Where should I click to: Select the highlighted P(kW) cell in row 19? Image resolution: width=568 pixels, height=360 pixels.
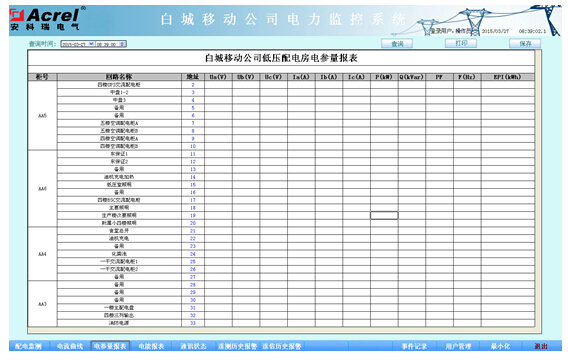(x=384, y=215)
